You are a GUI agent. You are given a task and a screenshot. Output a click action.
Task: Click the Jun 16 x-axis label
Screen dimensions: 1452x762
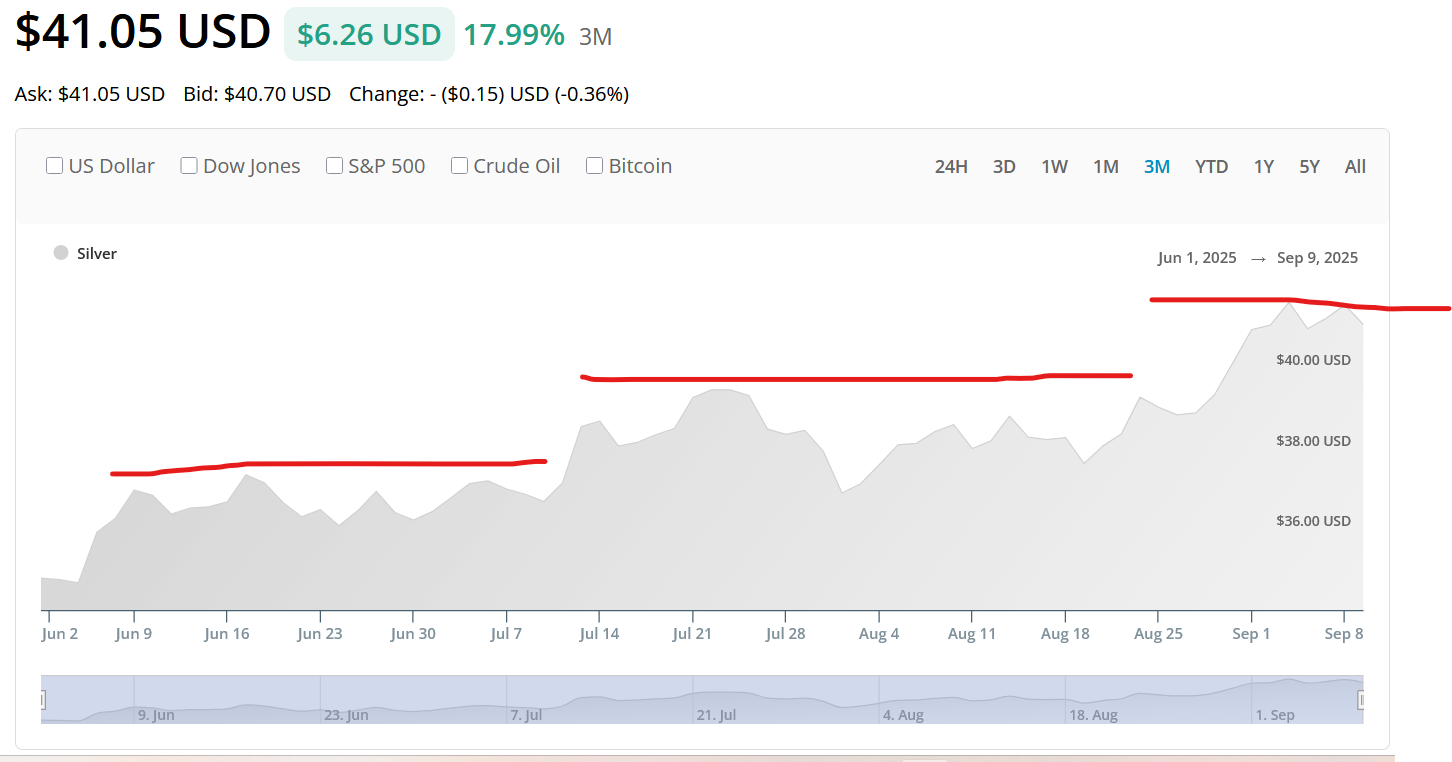(227, 634)
